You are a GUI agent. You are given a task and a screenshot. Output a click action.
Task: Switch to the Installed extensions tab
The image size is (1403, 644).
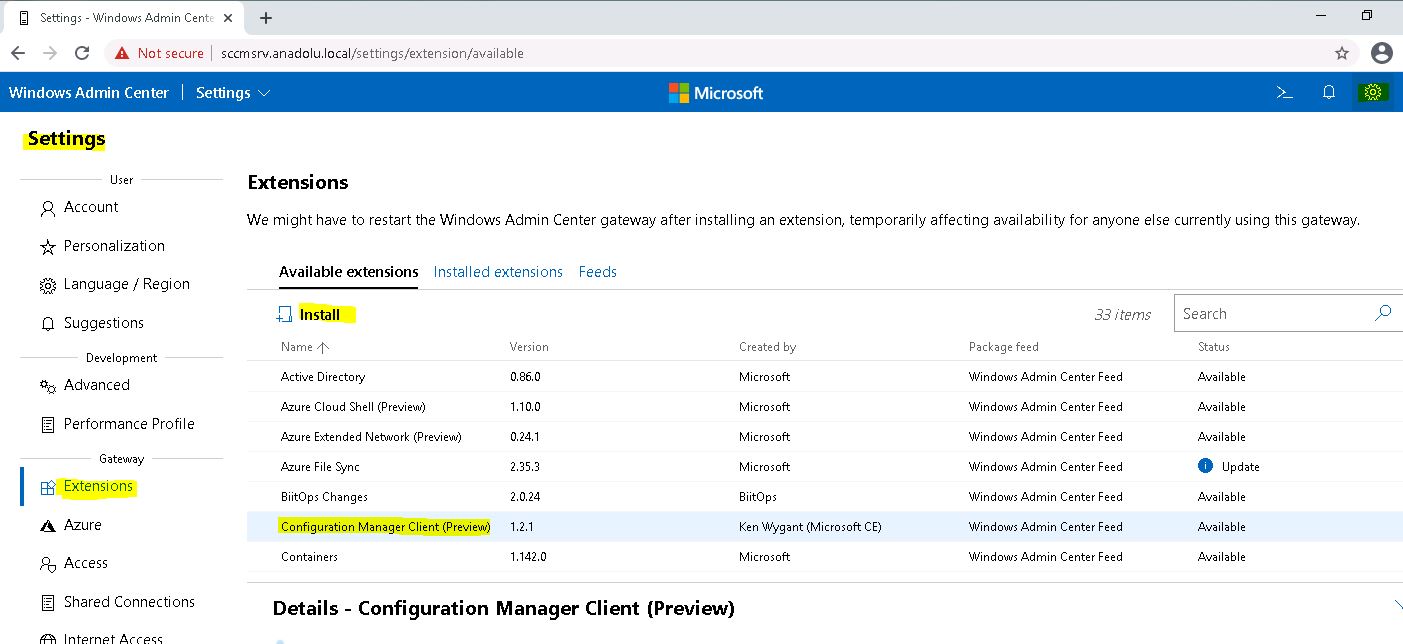497,271
